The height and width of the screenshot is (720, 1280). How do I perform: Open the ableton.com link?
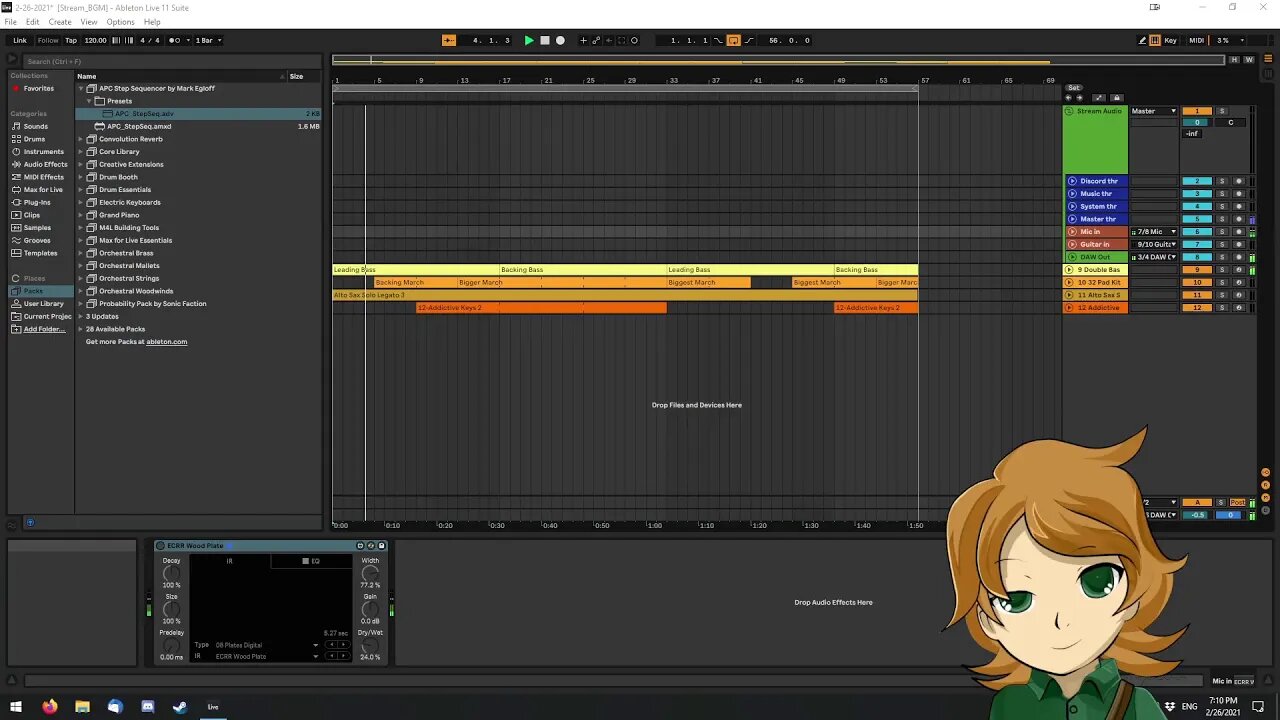tap(166, 342)
